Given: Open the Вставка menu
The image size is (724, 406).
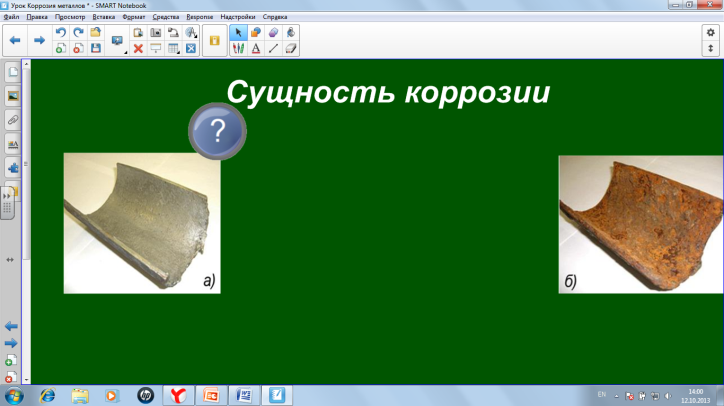Looking at the screenshot, I should pyautogui.click(x=104, y=17).
